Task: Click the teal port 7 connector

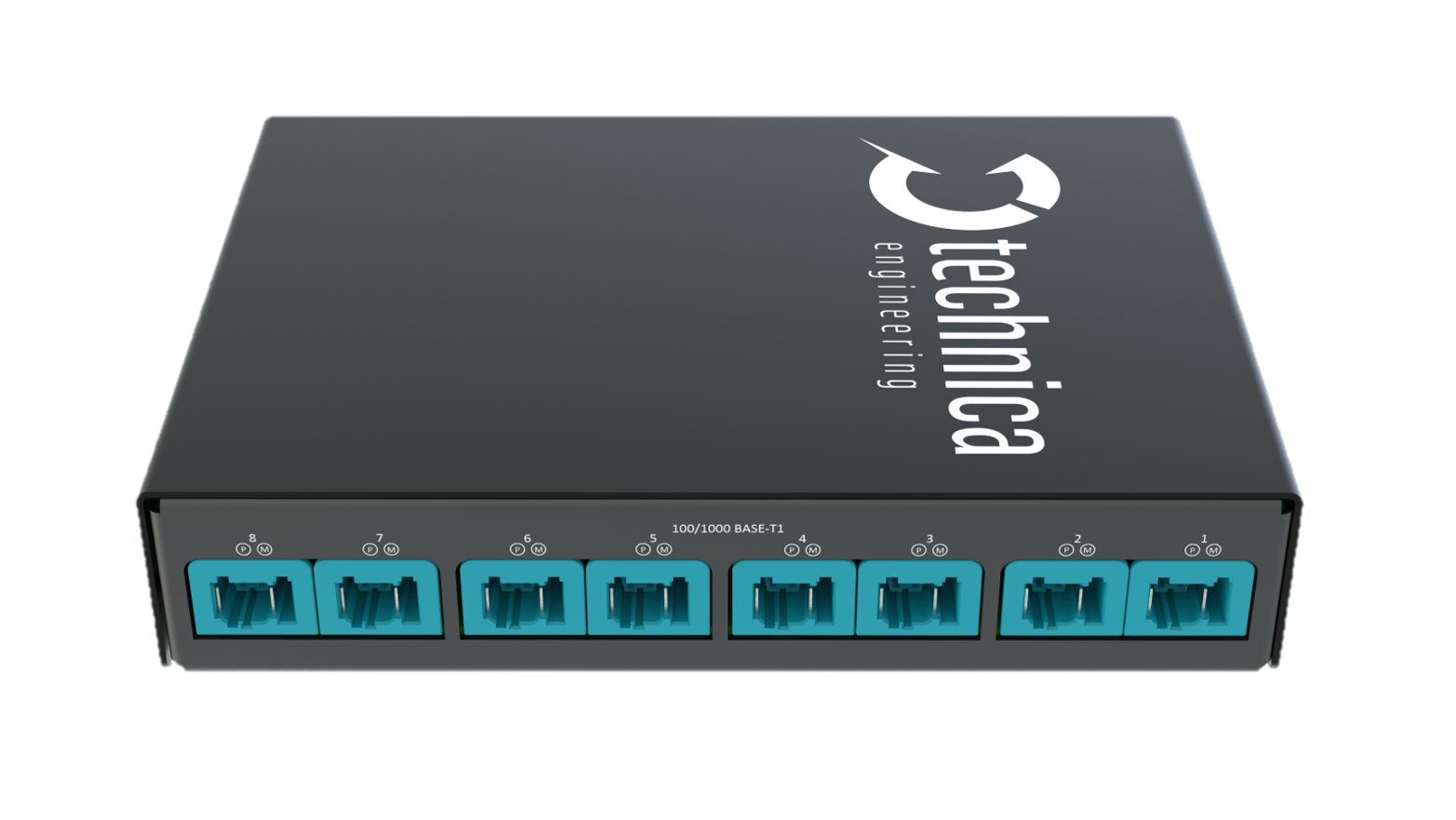Action: [x=378, y=598]
